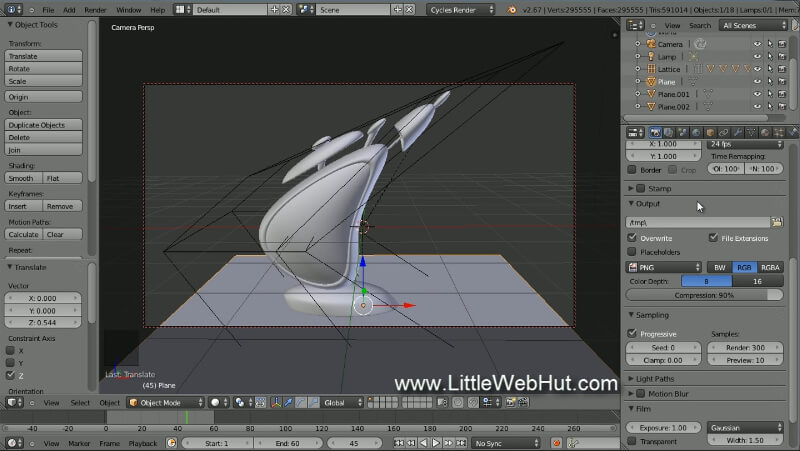Click the timeline record keyframe button
800x451 pixels.
557,443
